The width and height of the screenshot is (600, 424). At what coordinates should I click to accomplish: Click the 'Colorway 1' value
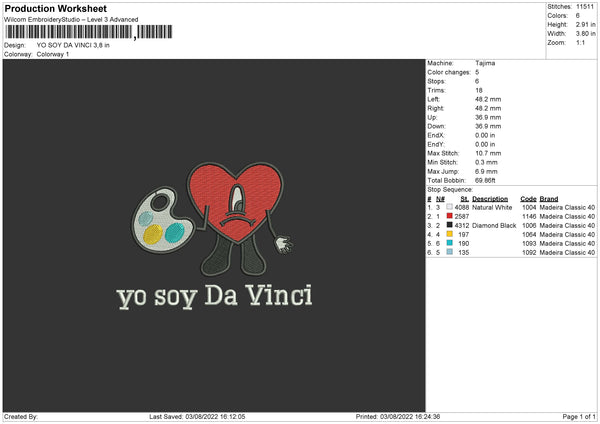click(x=53, y=54)
